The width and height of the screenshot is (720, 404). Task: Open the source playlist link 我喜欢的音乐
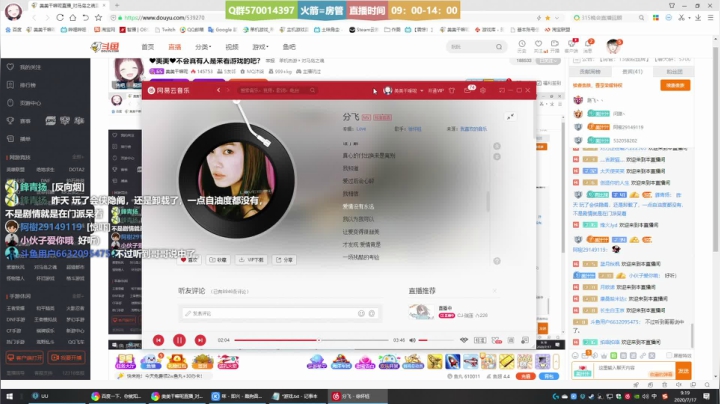[473, 129]
